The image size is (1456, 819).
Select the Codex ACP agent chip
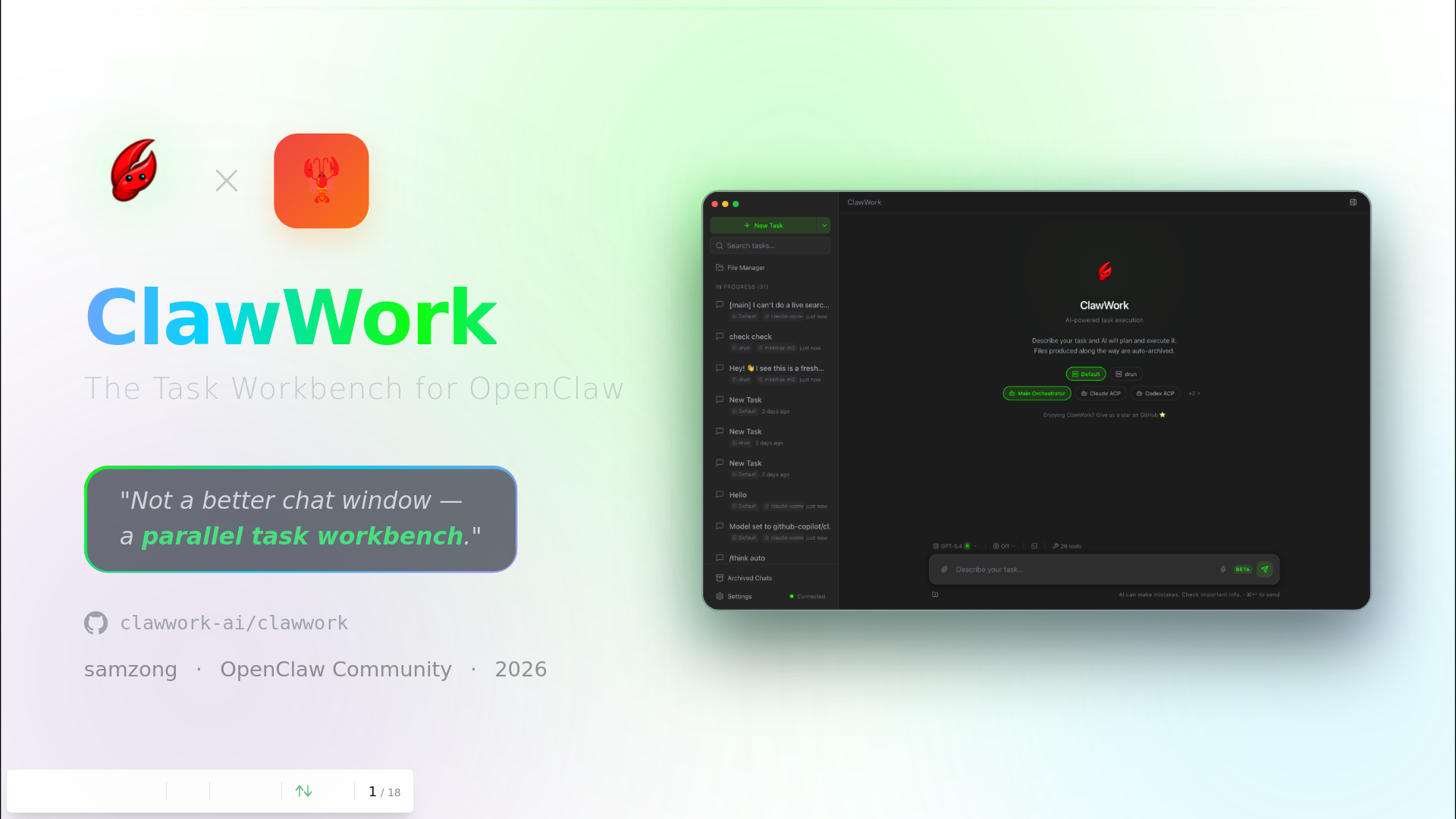point(1156,394)
